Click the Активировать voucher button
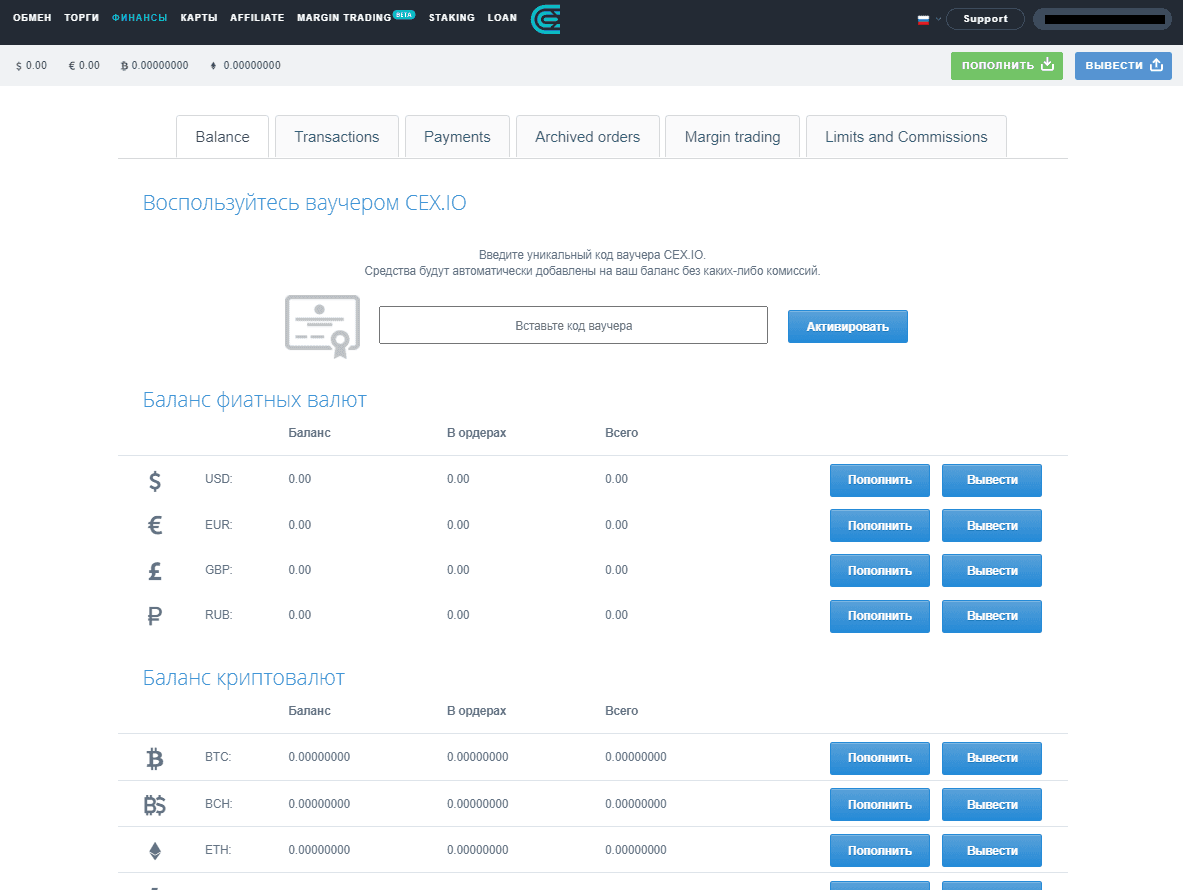The width and height of the screenshot is (1183, 890). coord(848,327)
